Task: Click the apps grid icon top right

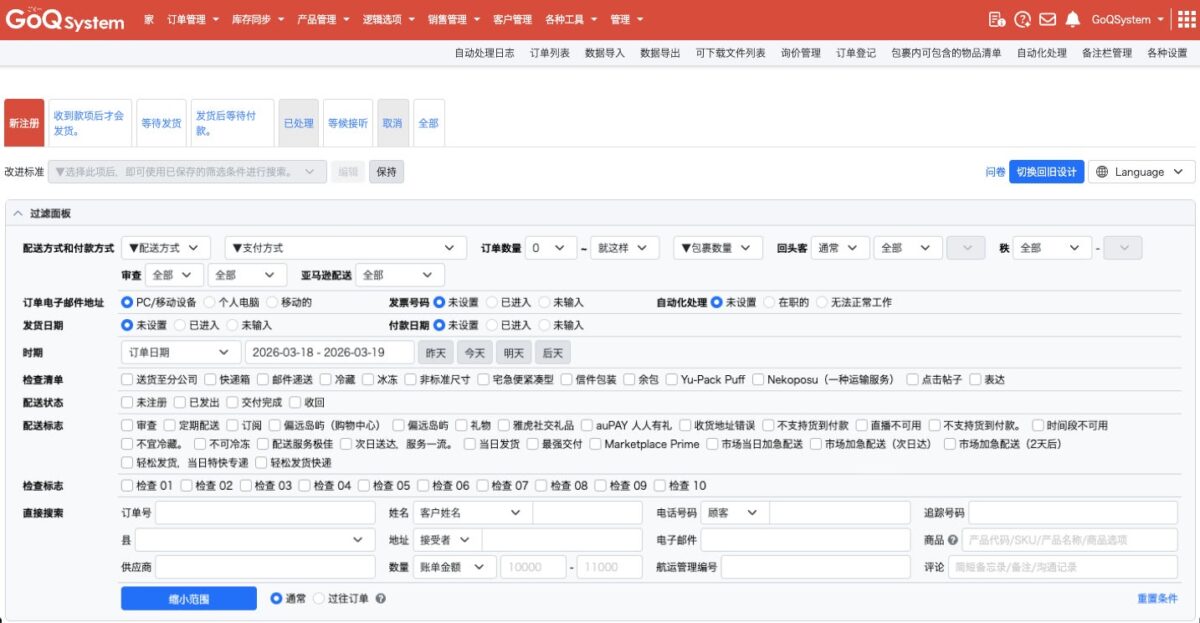Action: (x=1186, y=19)
